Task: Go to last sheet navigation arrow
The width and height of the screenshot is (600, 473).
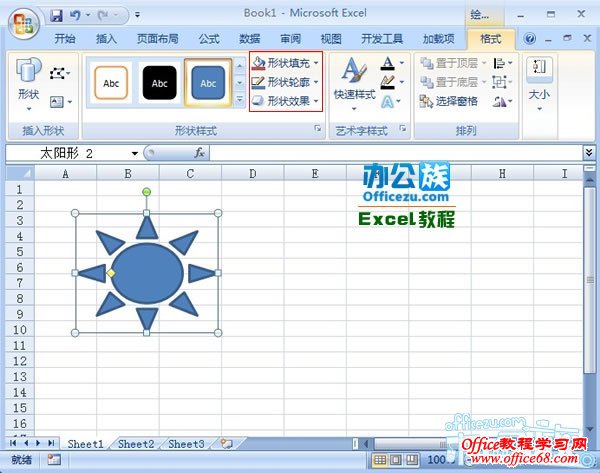Action: pos(51,443)
